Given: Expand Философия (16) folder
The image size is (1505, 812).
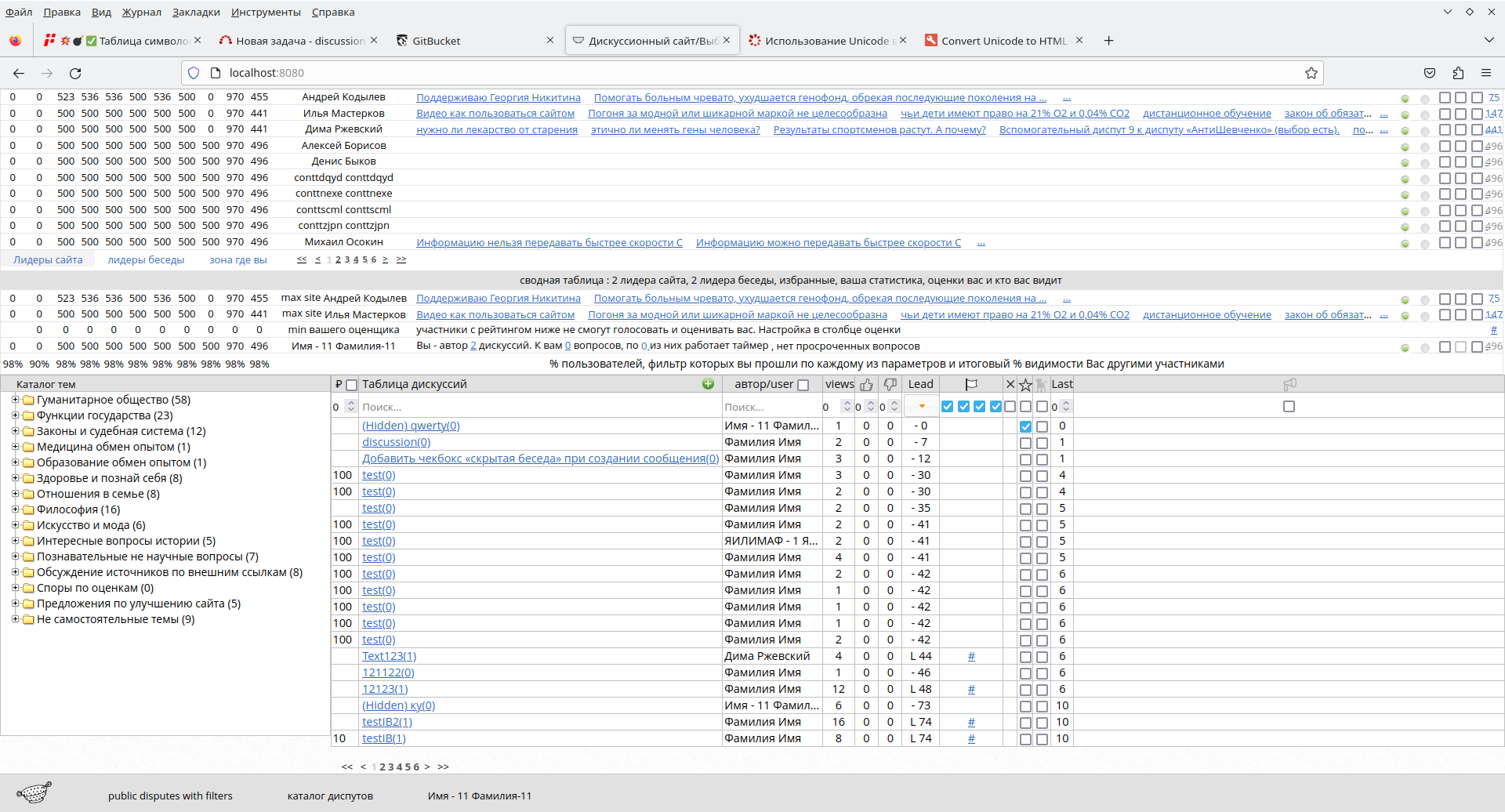Looking at the screenshot, I should pos(15,509).
